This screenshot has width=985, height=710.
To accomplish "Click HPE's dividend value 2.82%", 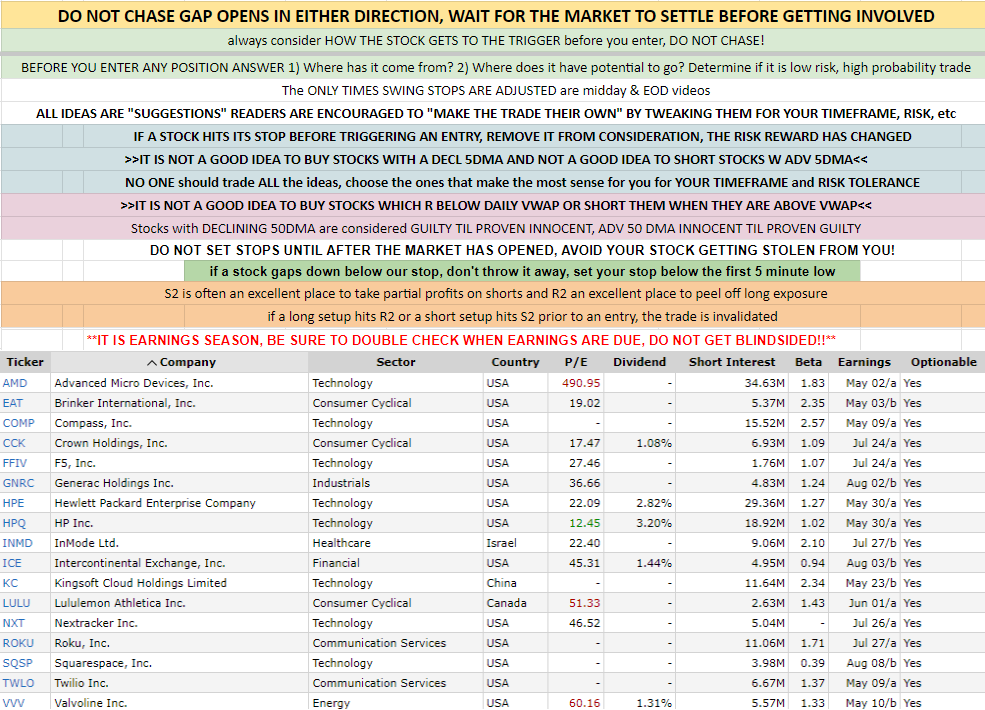I will click(x=654, y=503).
